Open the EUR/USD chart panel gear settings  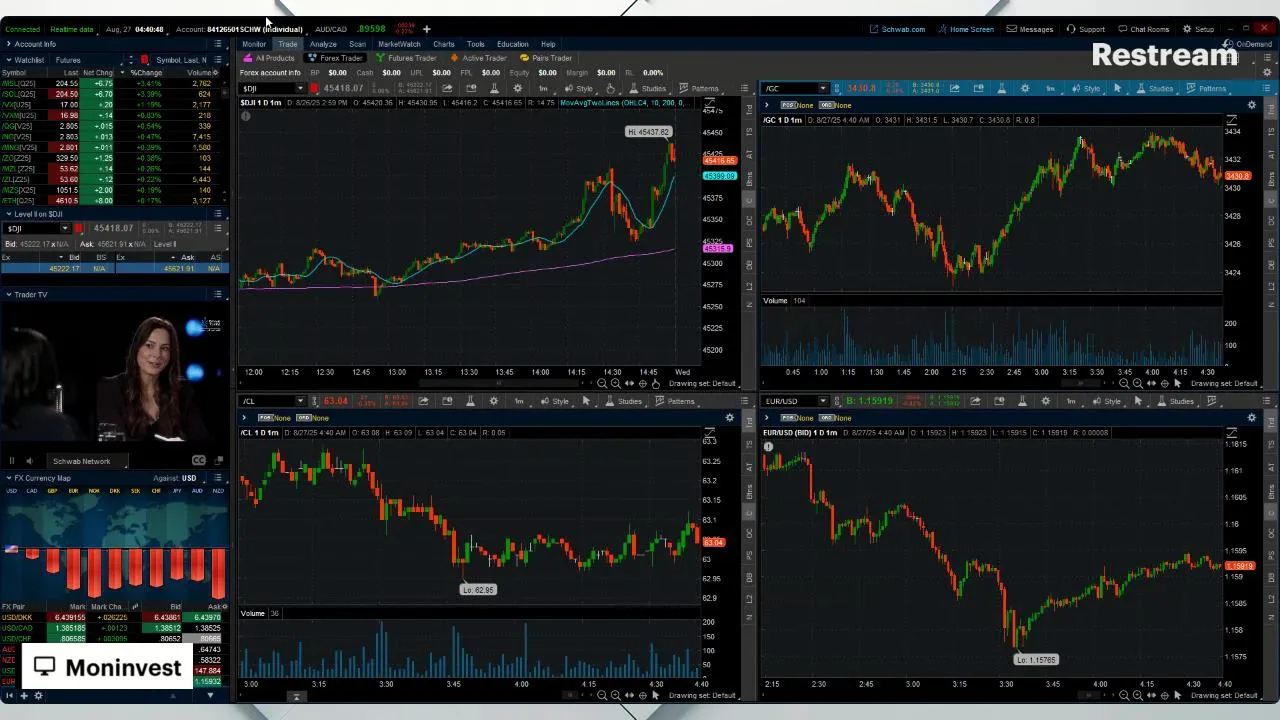point(1251,417)
